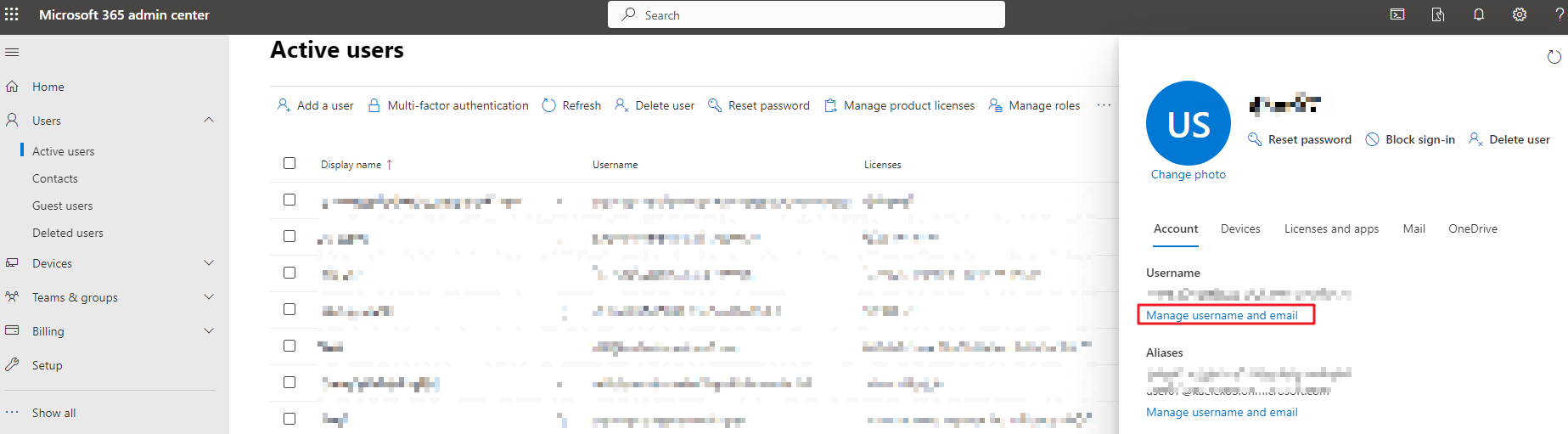Open help question mark icon
Viewport: 1568px width, 434px height.
click(x=1560, y=14)
